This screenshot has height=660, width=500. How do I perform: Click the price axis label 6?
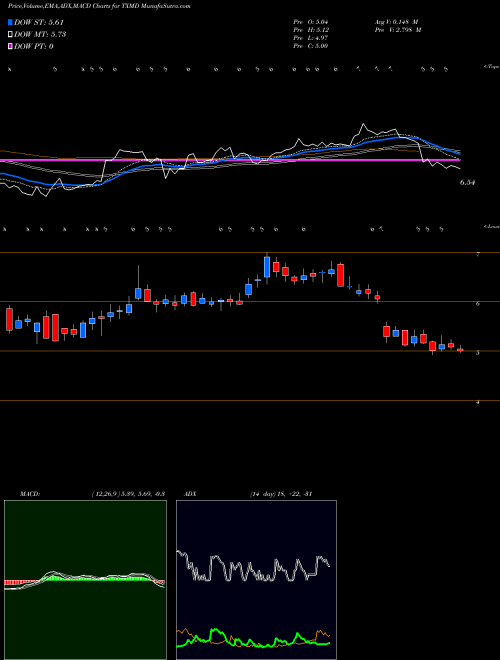[478, 303]
